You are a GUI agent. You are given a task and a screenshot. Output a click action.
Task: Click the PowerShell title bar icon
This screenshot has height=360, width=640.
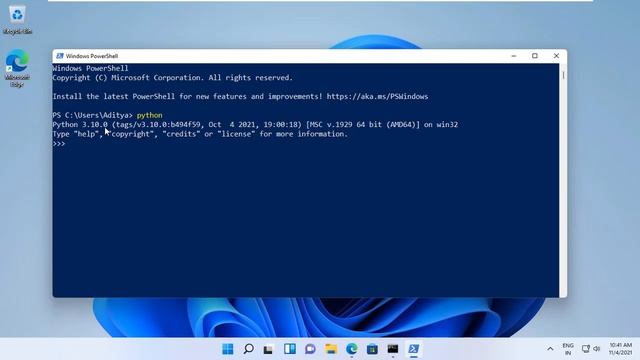[60, 56]
